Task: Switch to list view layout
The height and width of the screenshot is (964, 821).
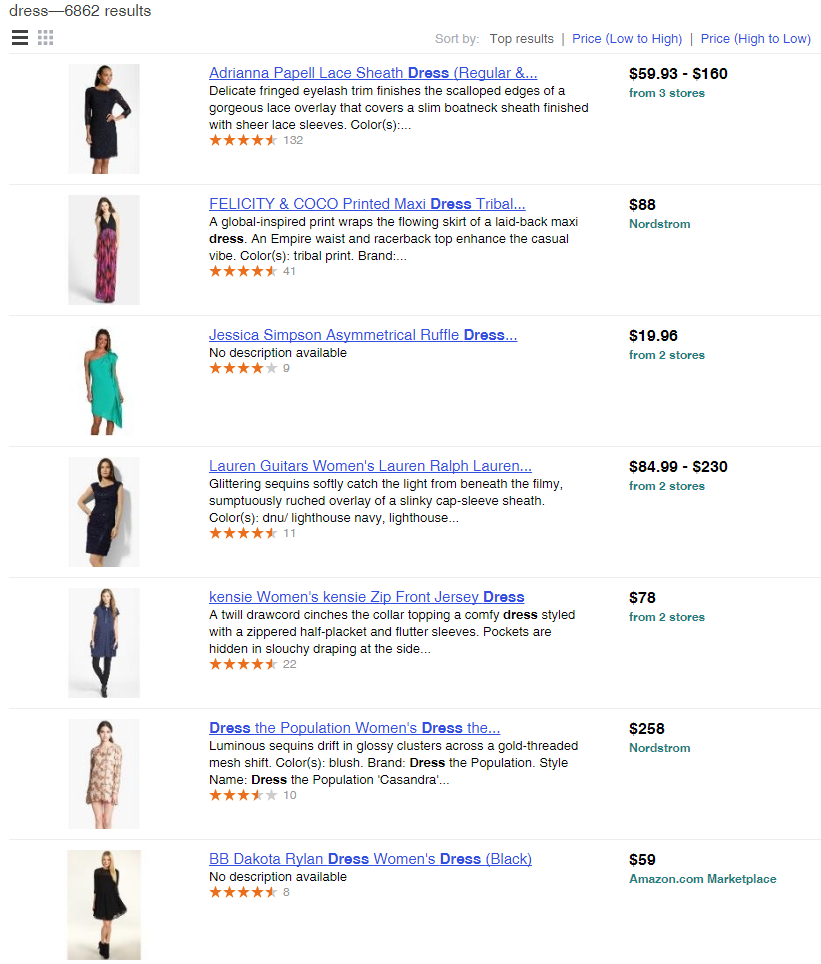Action: point(20,38)
